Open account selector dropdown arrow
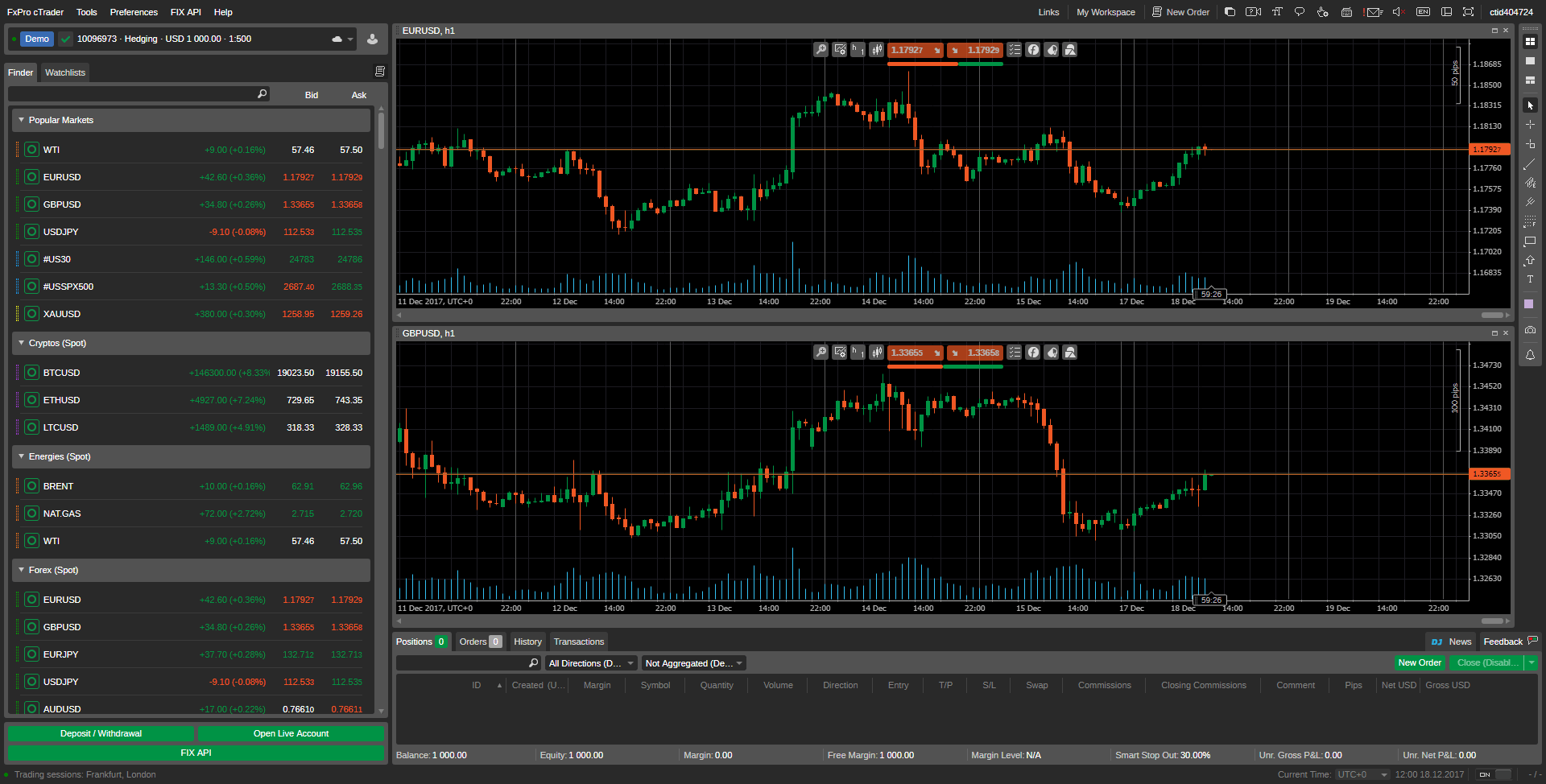 tap(350, 39)
